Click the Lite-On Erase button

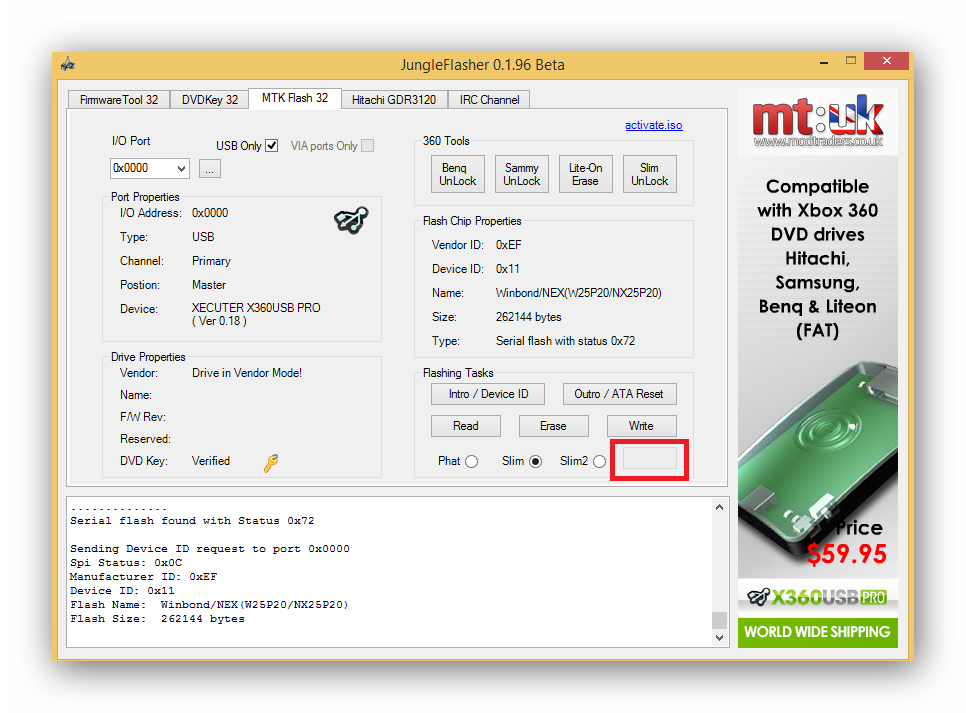(x=585, y=174)
